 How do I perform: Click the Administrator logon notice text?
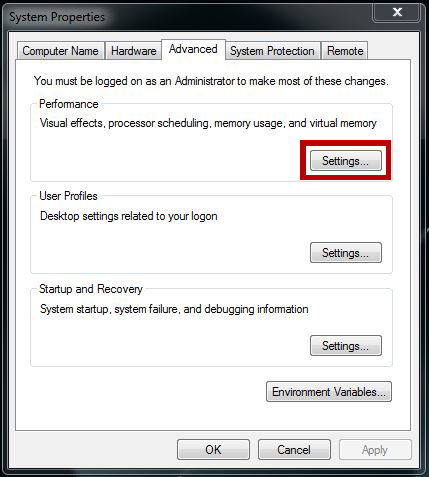(211, 81)
